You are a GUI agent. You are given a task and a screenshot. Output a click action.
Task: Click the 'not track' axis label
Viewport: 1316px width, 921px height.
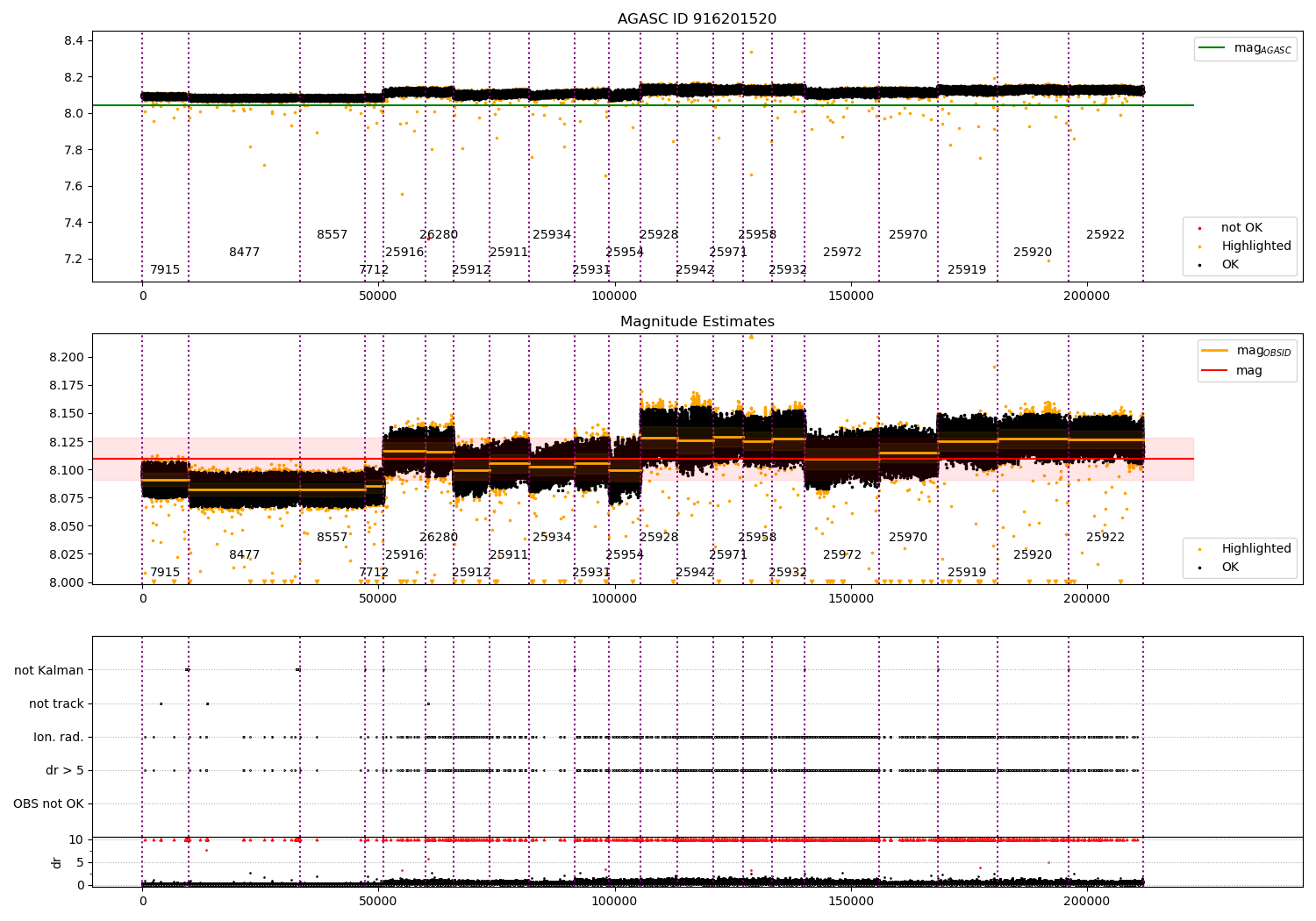pos(56,703)
